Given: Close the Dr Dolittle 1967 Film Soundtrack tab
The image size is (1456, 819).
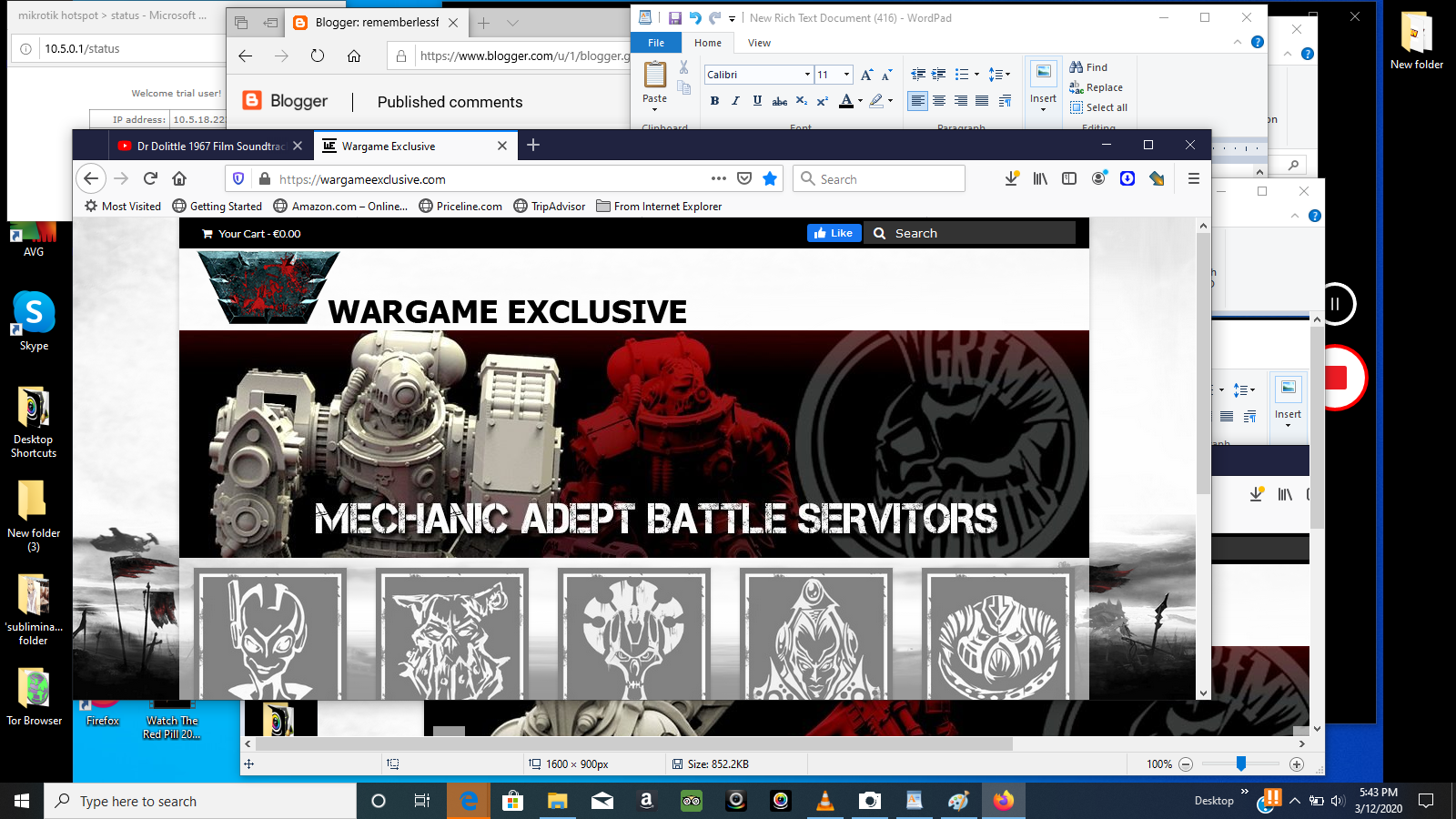Looking at the screenshot, I should tap(298, 146).
